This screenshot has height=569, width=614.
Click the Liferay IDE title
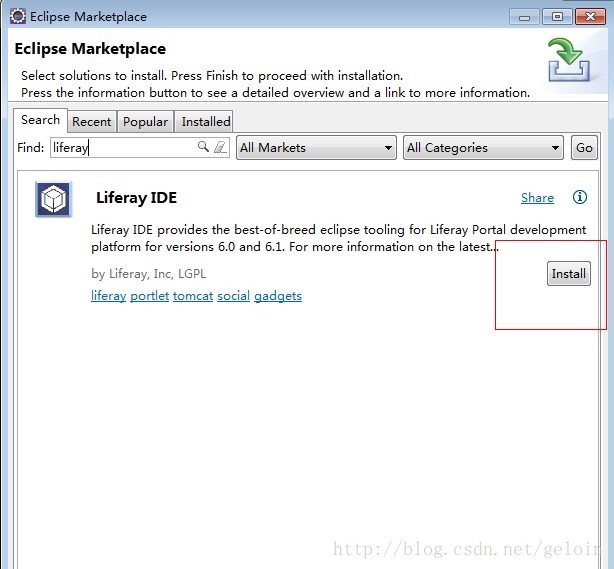click(x=136, y=198)
